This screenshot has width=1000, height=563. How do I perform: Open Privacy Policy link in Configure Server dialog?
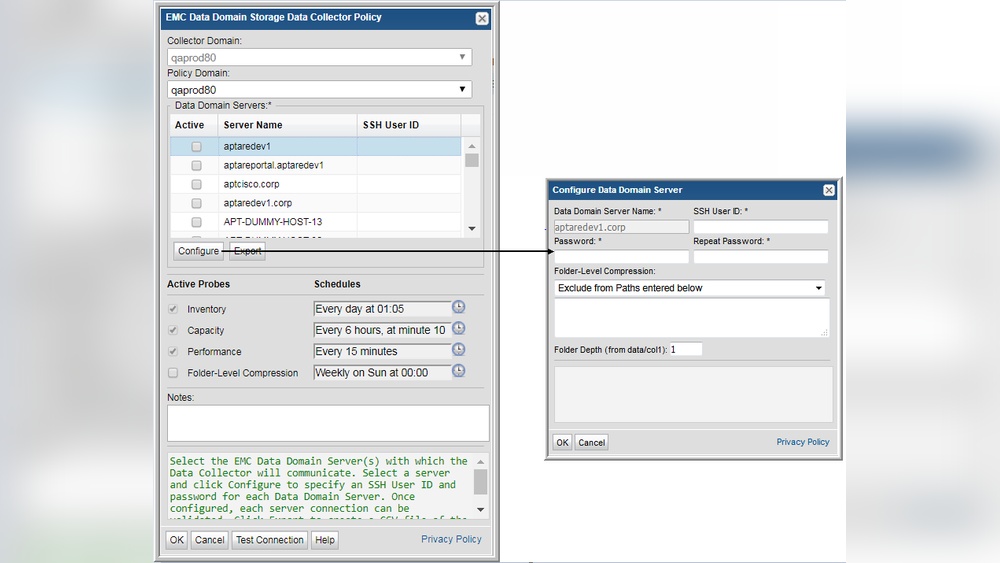pyautogui.click(x=802, y=442)
